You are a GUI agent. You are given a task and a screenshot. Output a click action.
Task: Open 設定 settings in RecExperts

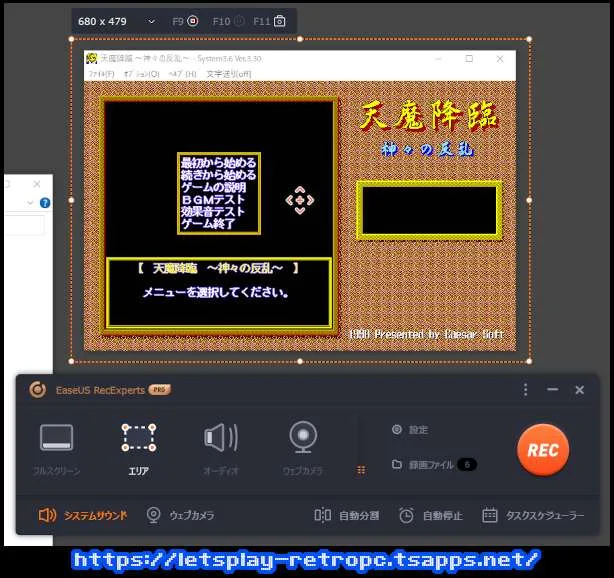410,430
